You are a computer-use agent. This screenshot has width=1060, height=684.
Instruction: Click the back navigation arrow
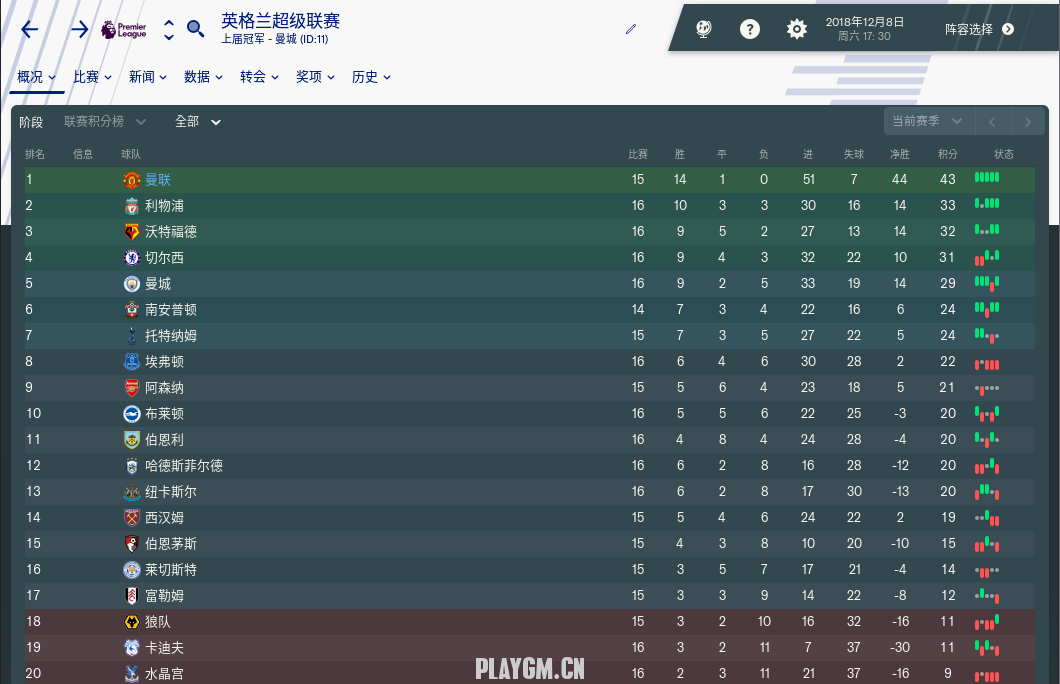click(30, 29)
